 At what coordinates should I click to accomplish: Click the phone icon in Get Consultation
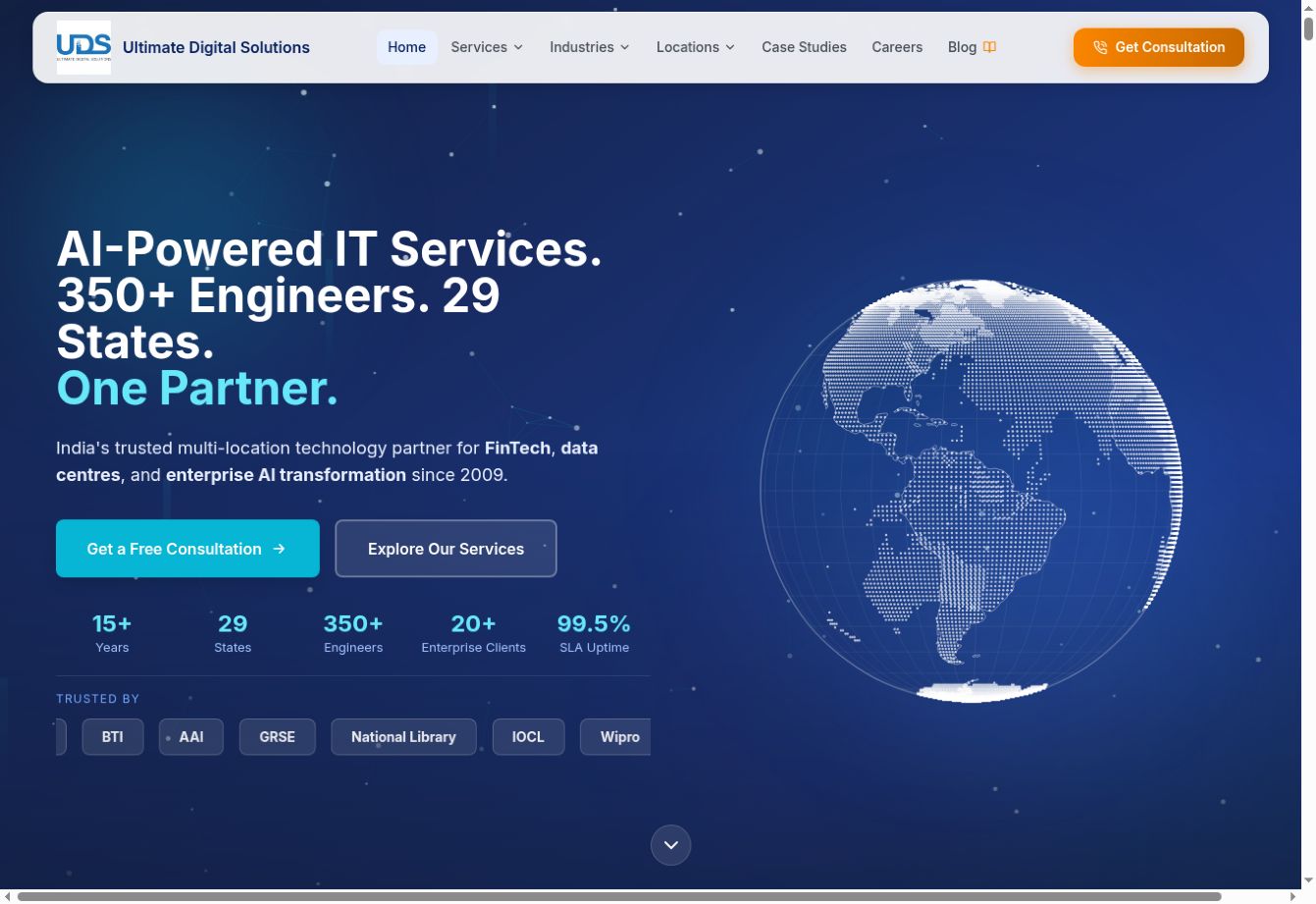(x=1100, y=47)
